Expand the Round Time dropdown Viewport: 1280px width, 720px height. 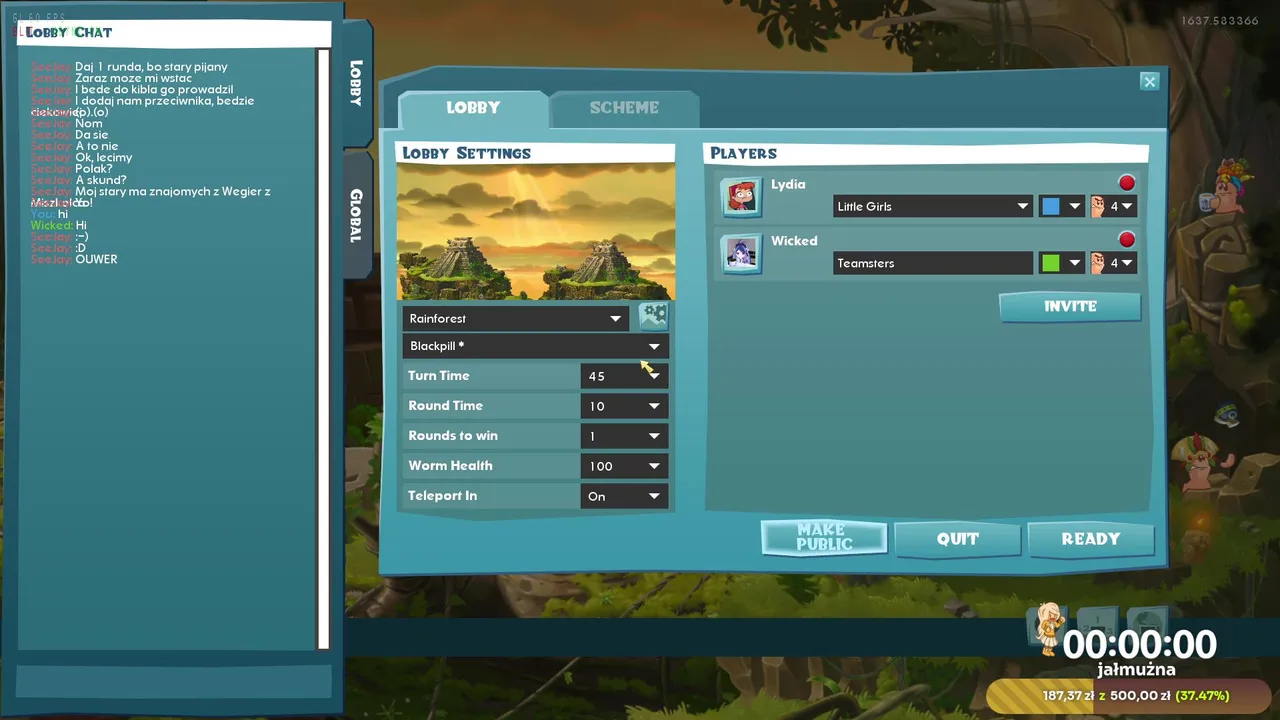624,406
